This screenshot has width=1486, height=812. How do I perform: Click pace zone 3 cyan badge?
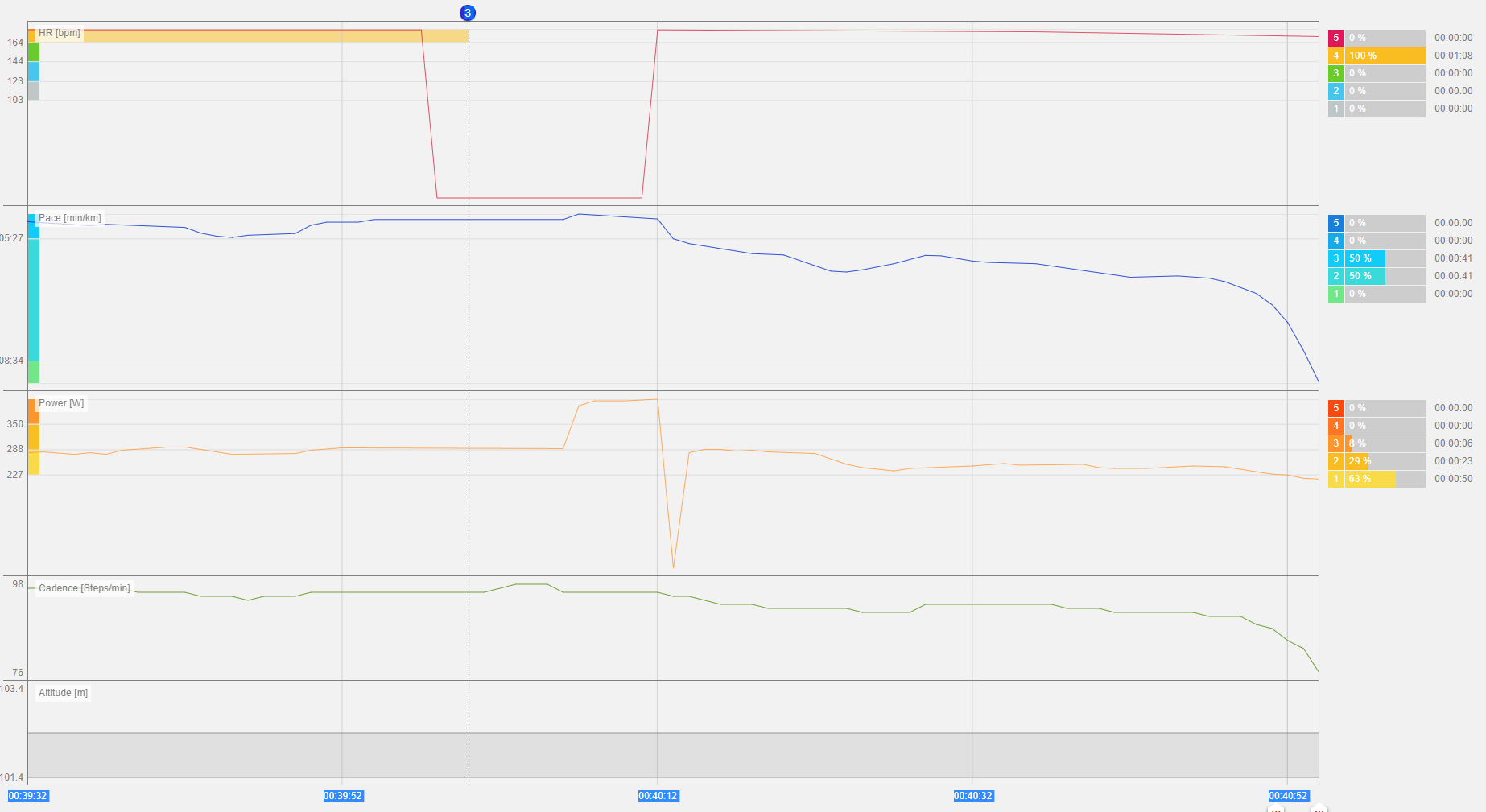(1335, 258)
